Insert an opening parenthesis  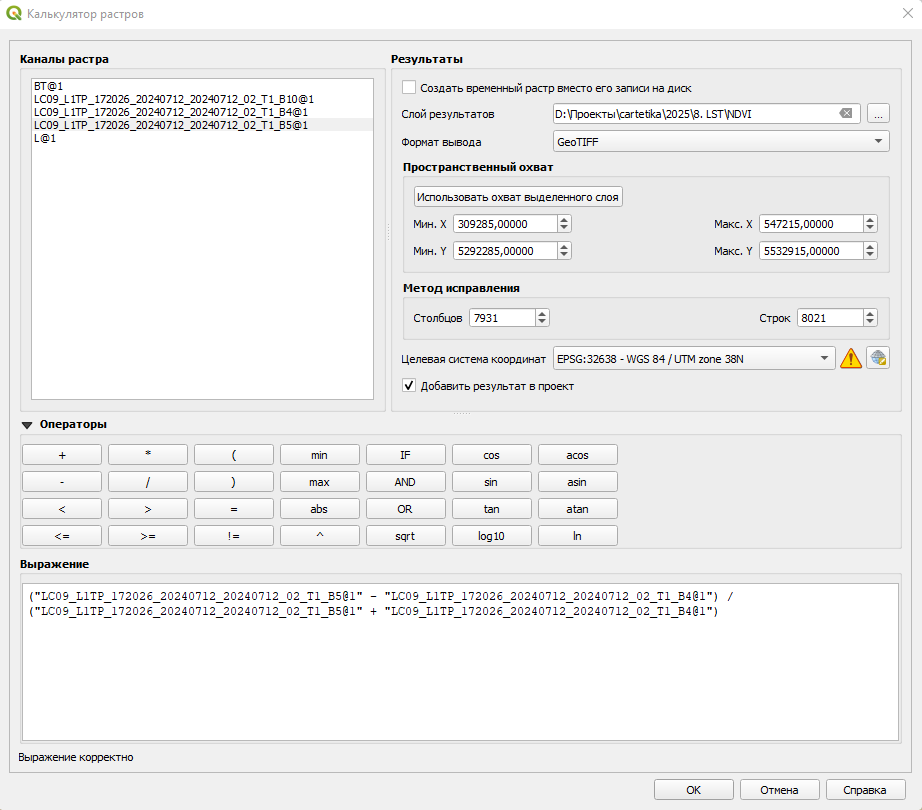pos(233,455)
